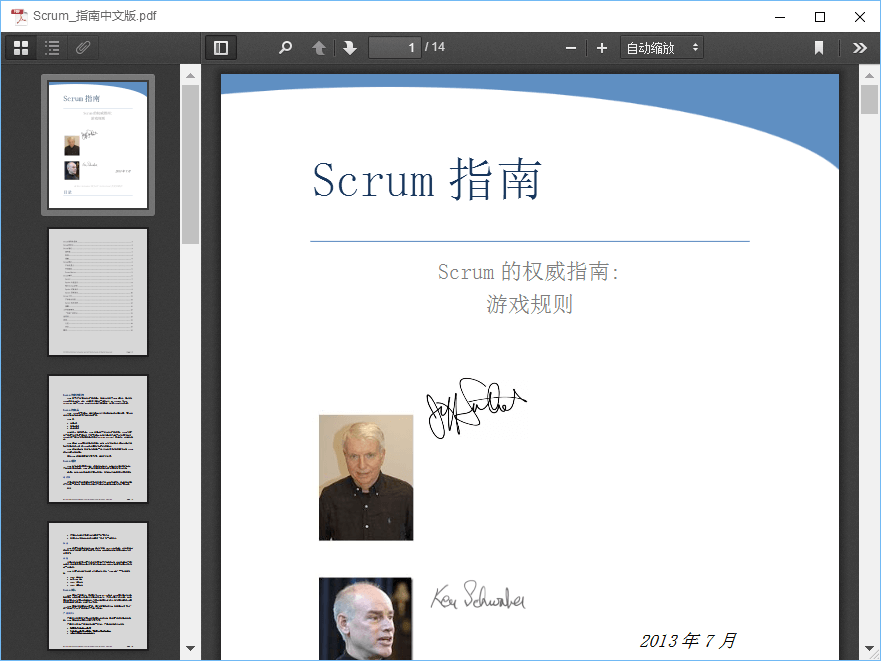The width and height of the screenshot is (881, 661).
Task: Select page 2 table of contents thumbnail
Action: point(98,292)
